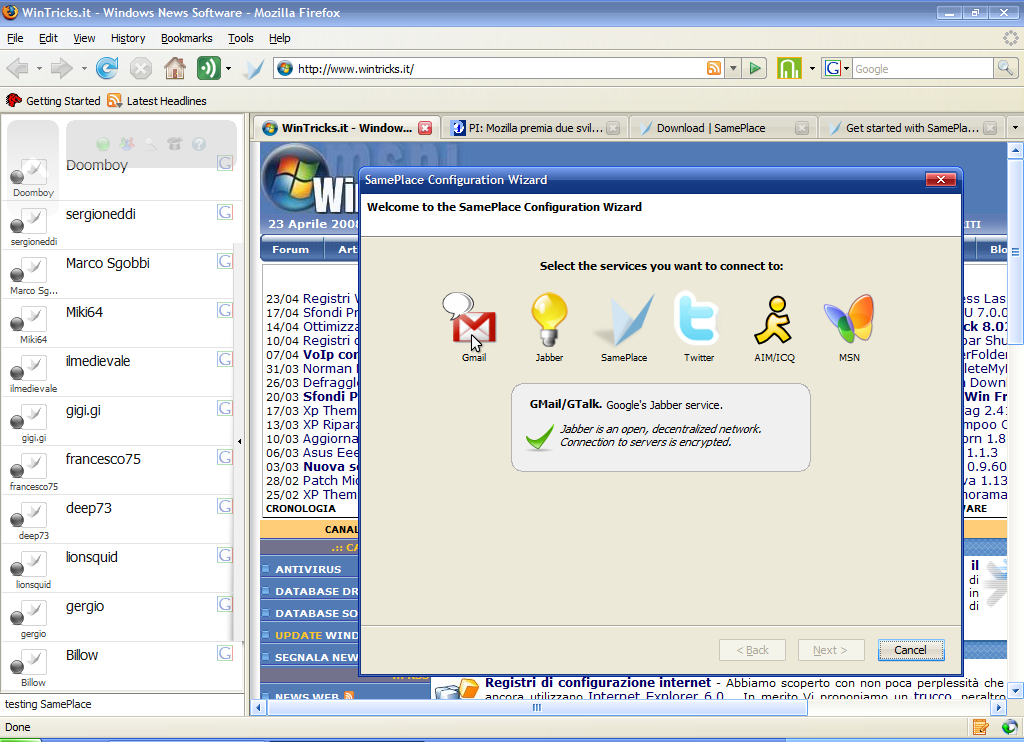Choose the Twitter service icon

pos(697,319)
